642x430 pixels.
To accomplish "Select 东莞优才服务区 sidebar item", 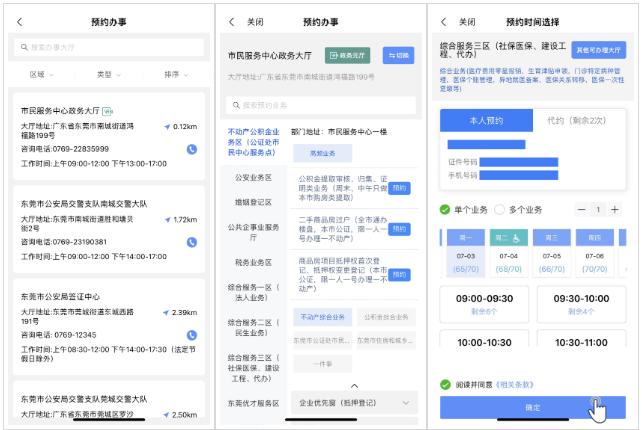I will point(253,403).
